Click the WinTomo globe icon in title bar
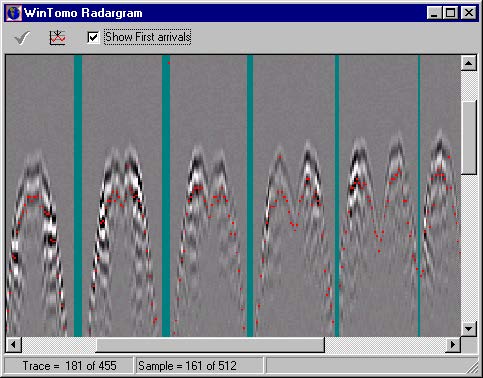Image resolution: width=483 pixels, height=378 pixels. click(x=14, y=13)
